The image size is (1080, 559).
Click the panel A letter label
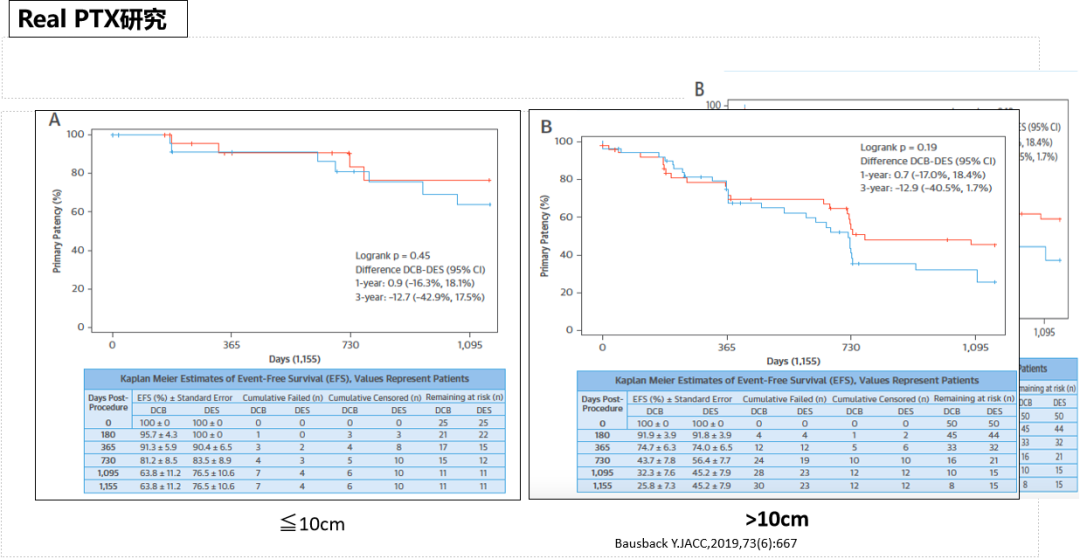click(56, 121)
